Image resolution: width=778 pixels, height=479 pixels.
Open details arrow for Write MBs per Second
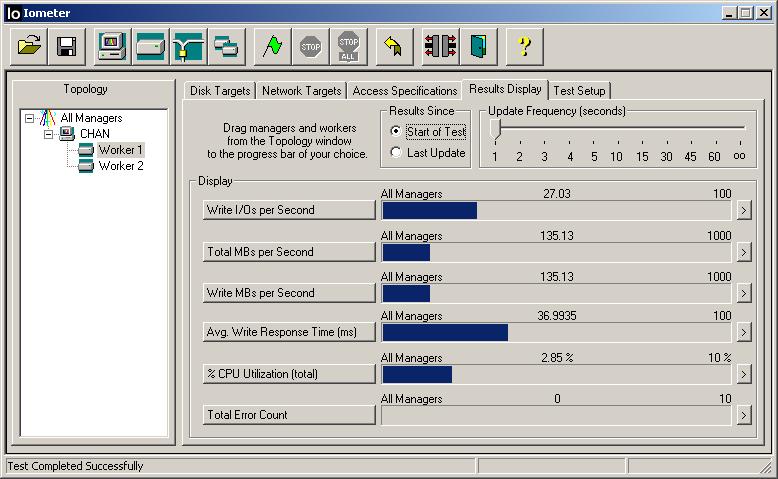click(x=743, y=293)
